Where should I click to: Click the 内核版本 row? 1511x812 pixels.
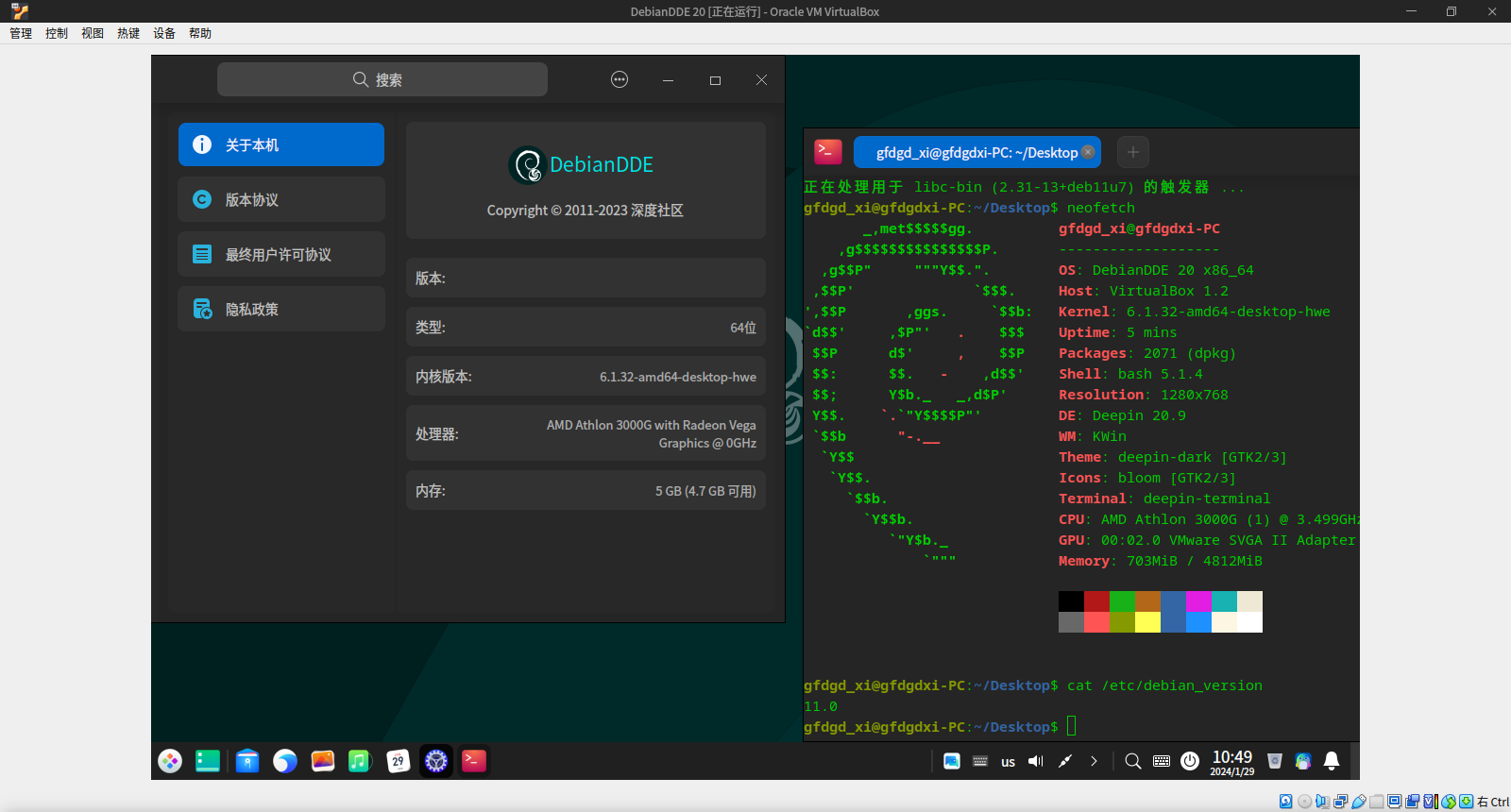point(586,376)
